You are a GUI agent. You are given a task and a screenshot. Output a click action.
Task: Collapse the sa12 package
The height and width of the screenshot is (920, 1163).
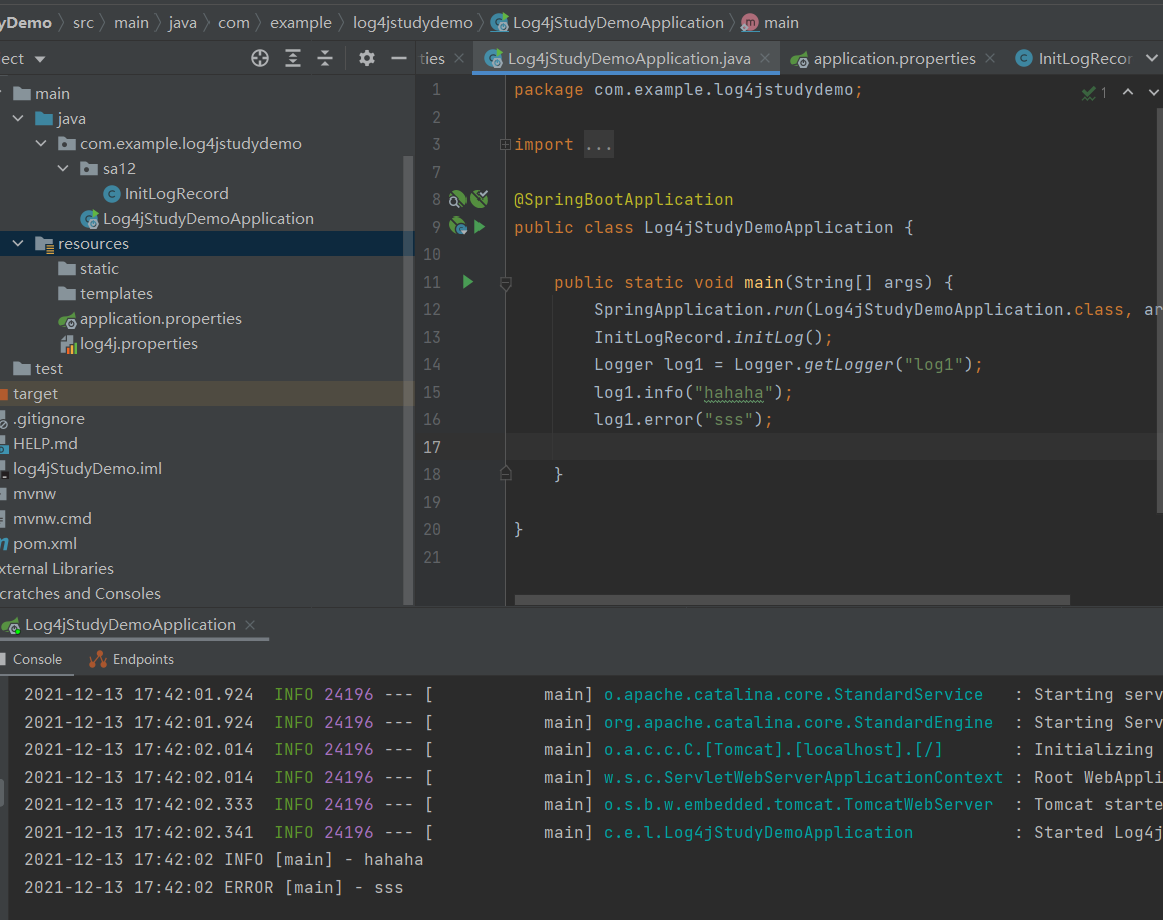click(64, 168)
